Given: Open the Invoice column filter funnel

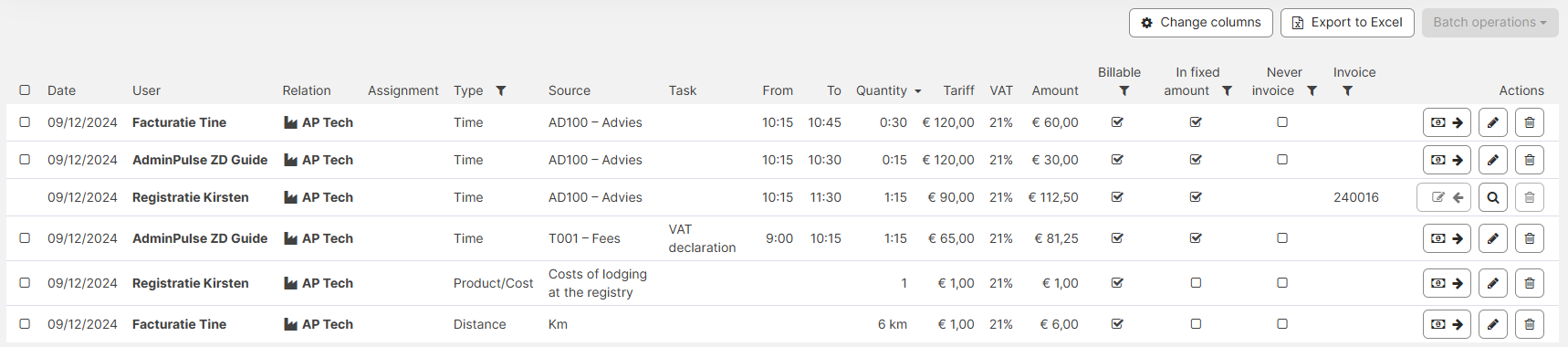Looking at the screenshot, I should point(1348,90).
